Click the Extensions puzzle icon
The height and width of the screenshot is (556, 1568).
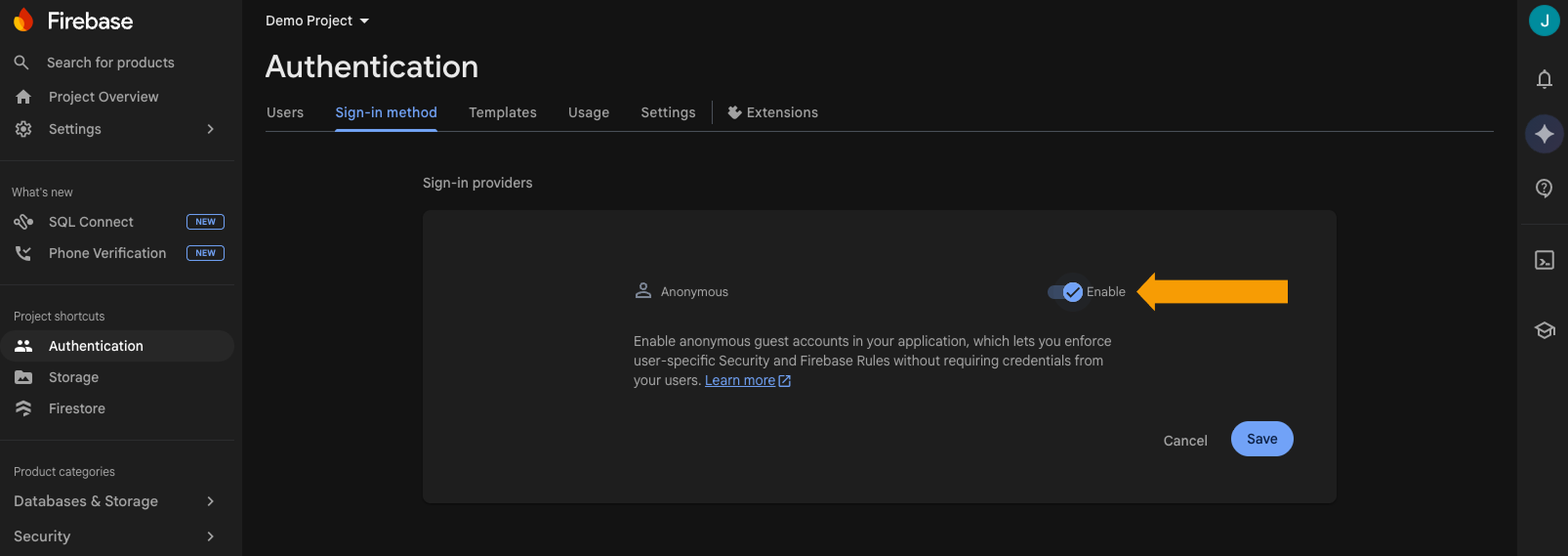point(734,112)
